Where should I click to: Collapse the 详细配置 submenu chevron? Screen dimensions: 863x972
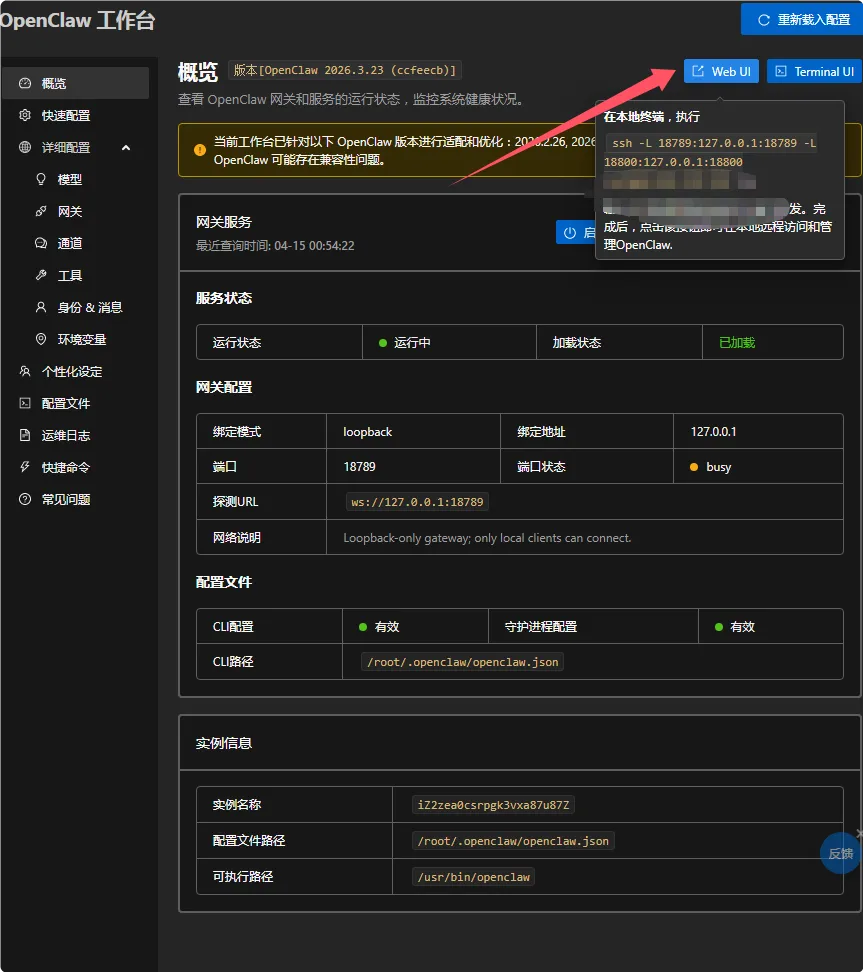(x=126, y=148)
